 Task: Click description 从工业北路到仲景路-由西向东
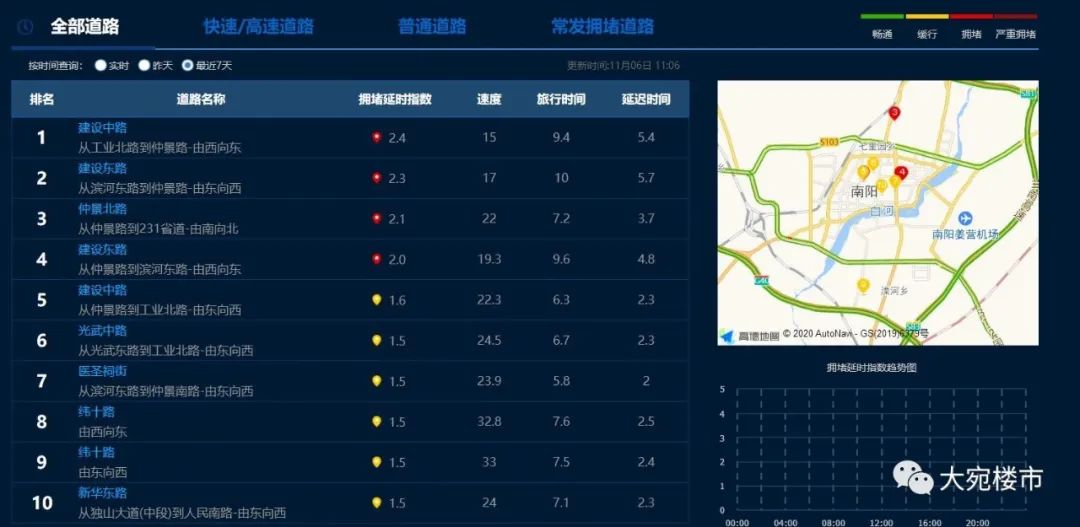click(159, 147)
